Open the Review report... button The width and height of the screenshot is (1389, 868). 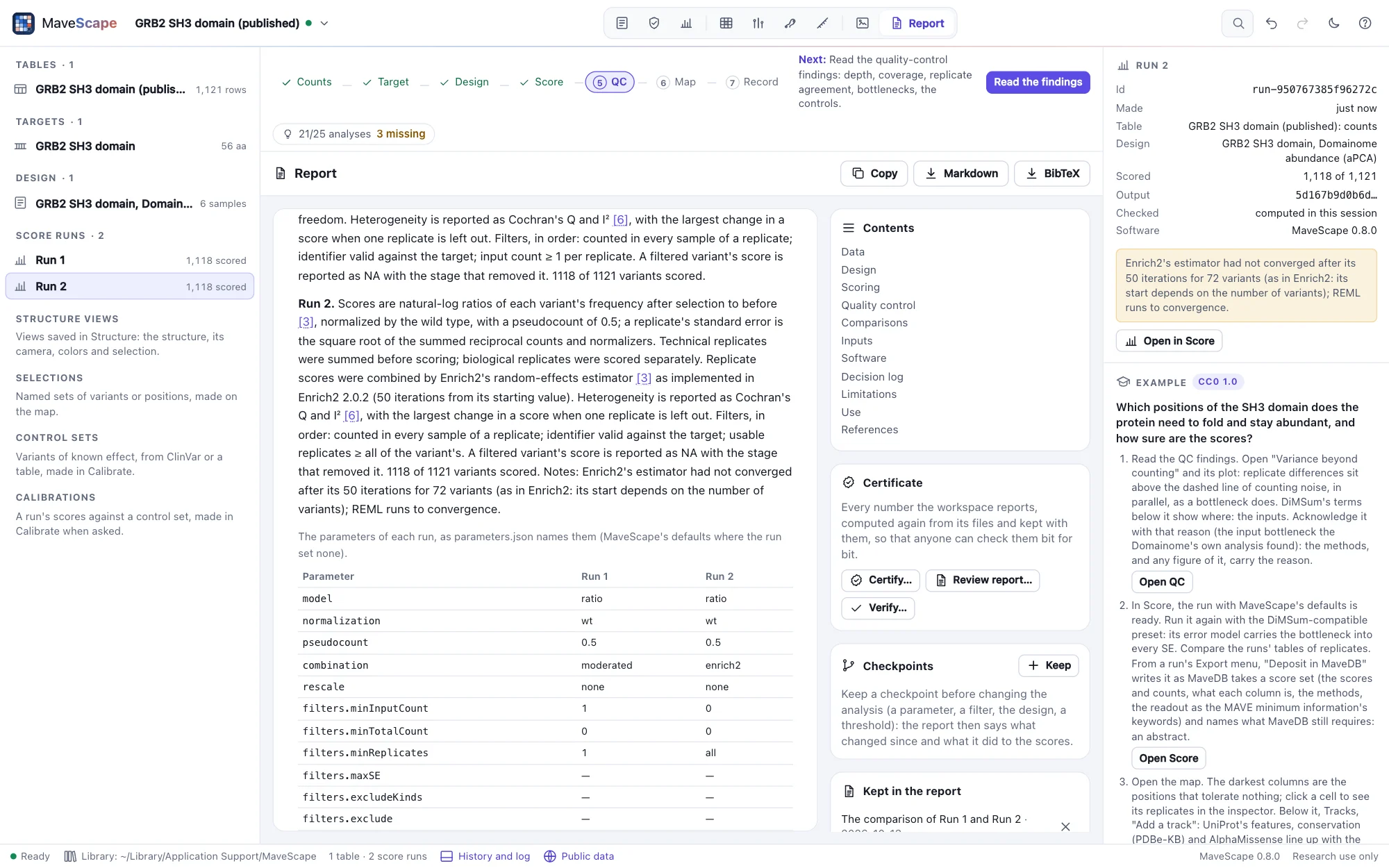point(983,580)
